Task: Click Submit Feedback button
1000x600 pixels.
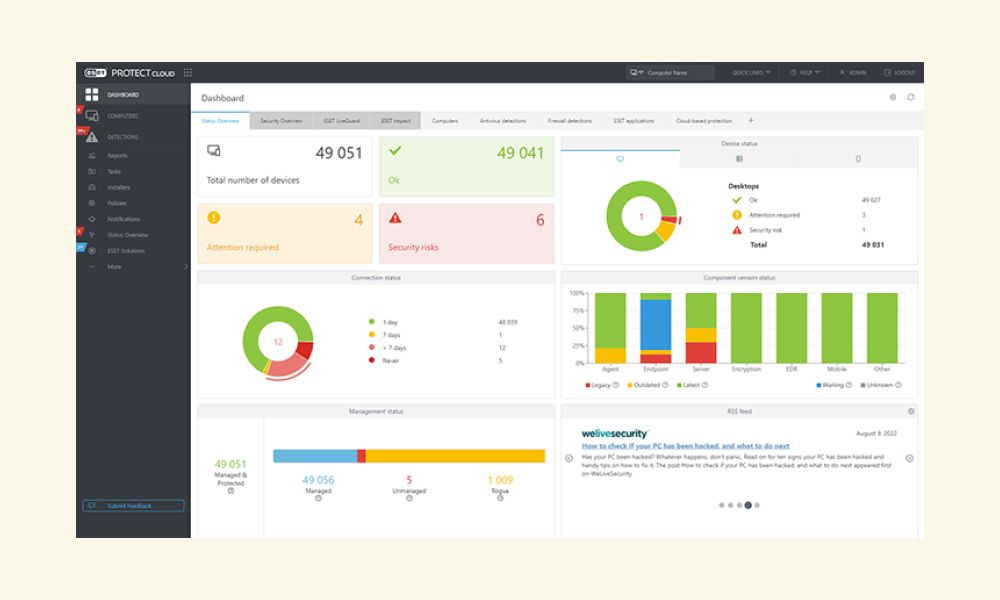Action: [x=133, y=506]
